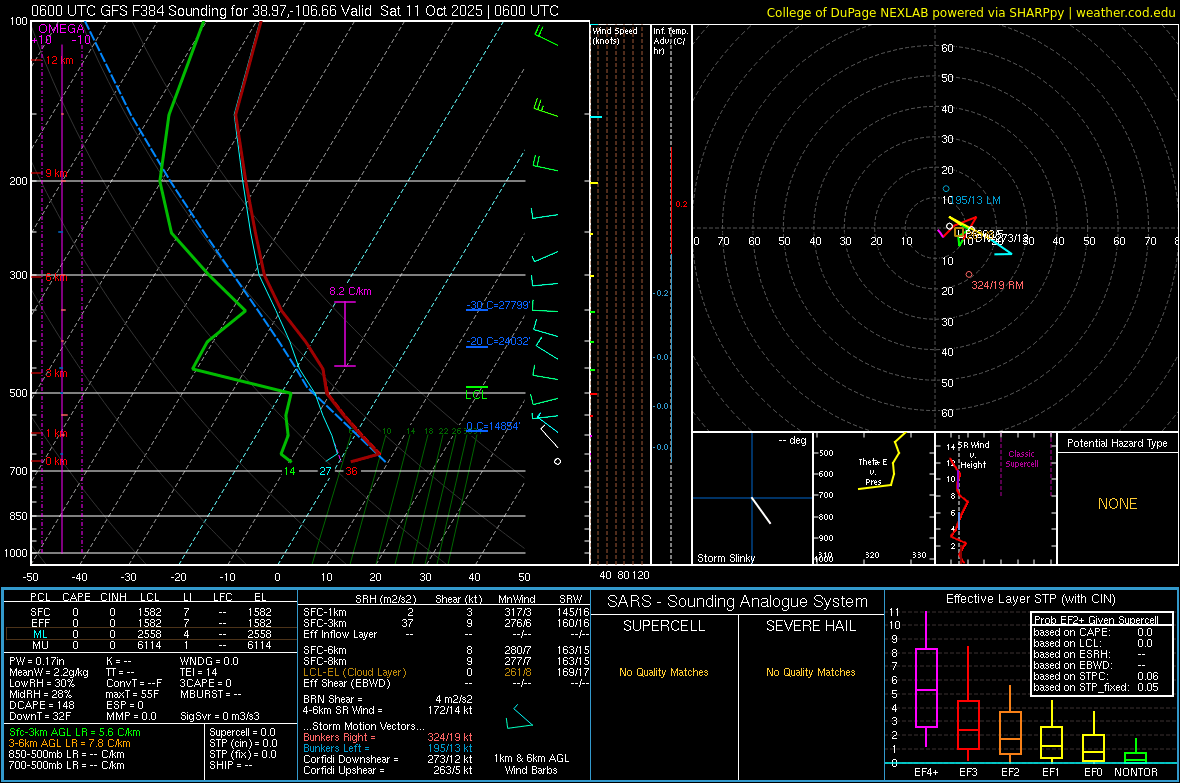Click the Wind Speed (knots) panel header
The width and height of the screenshot is (1180, 783).
click(615, 35)
